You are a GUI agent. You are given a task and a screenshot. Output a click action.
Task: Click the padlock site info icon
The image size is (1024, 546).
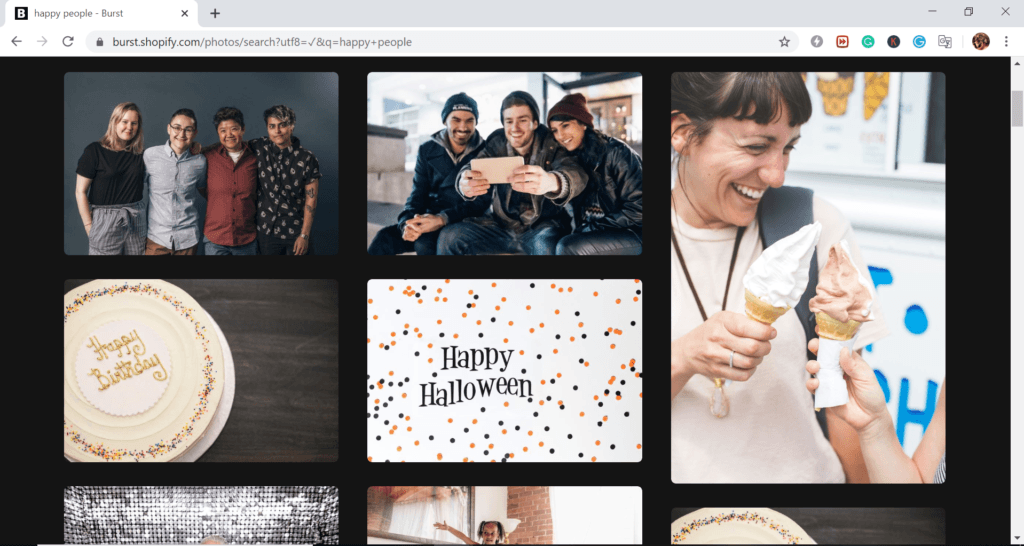(x=100, y=42)
